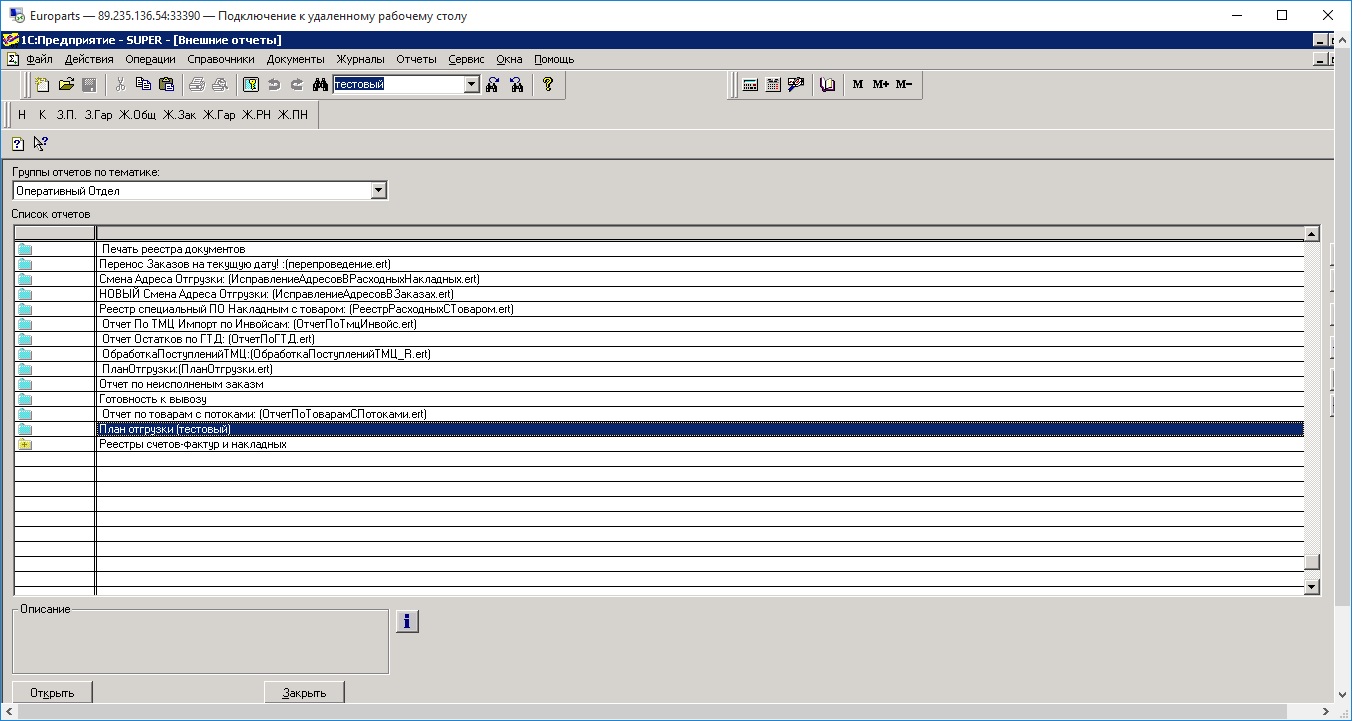1366x721 pixels.
Task: Expand the Группы отчетов по тематике dropdown
Action: click(x=378, y=190)
